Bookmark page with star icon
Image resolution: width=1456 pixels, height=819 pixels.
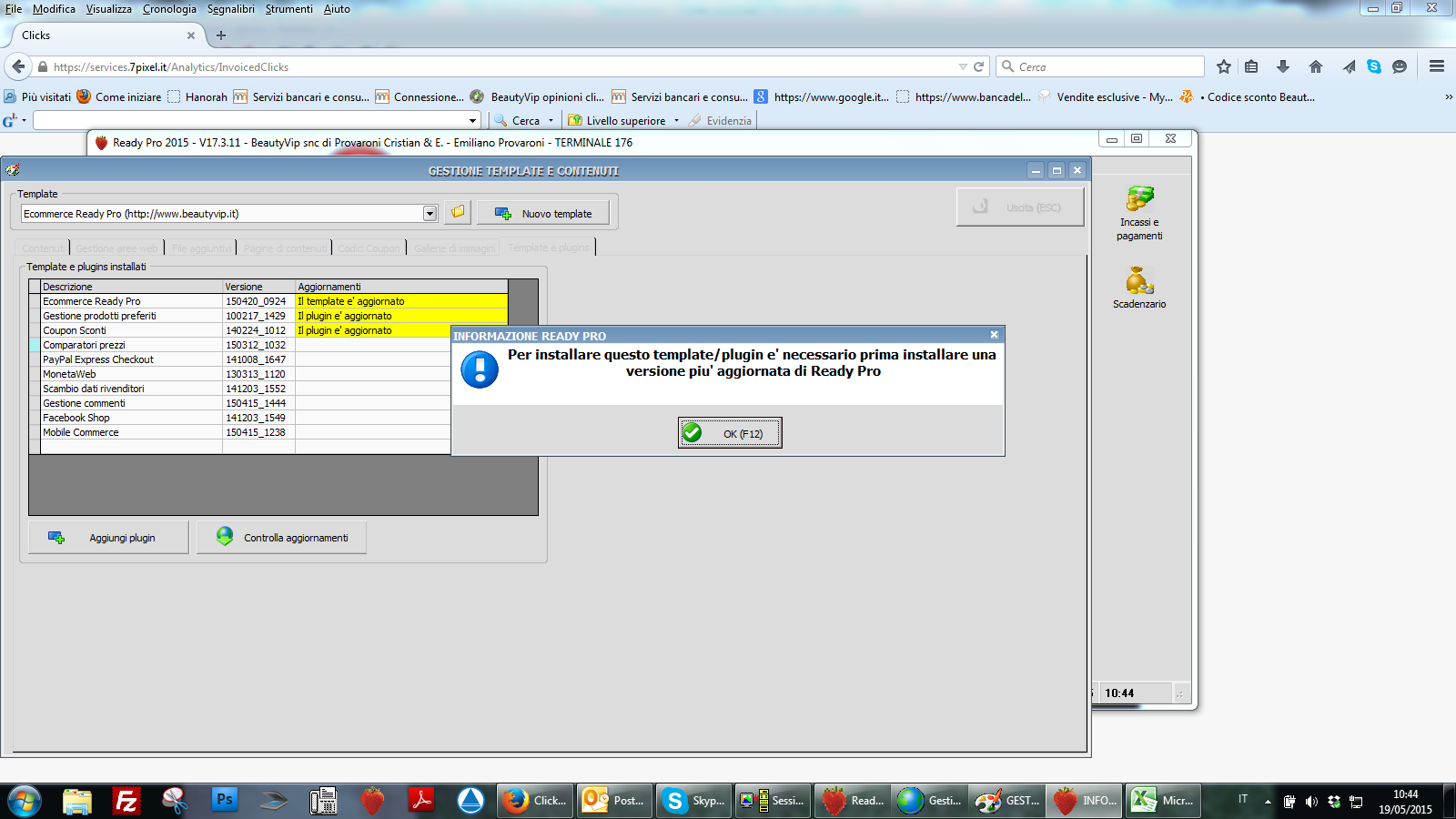click(1223, 66)
